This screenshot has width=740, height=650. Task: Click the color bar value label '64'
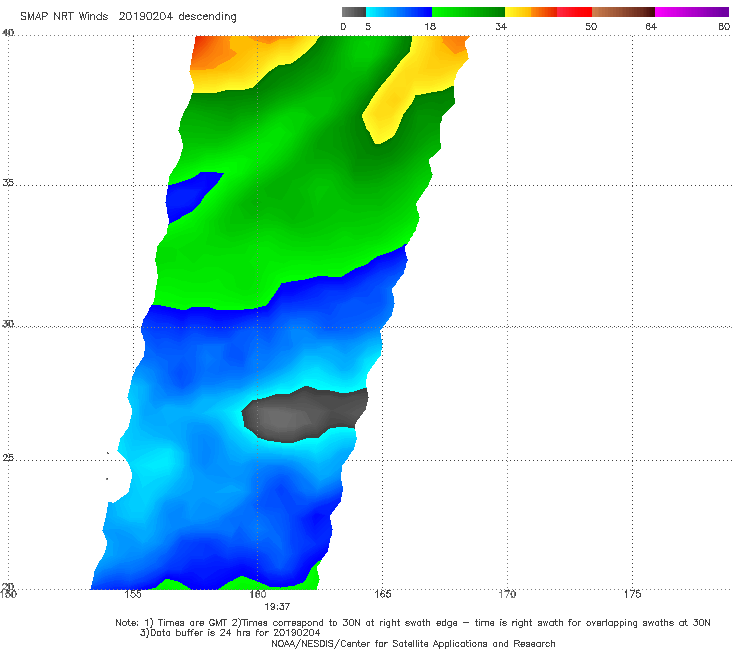(x=651, y=27)
